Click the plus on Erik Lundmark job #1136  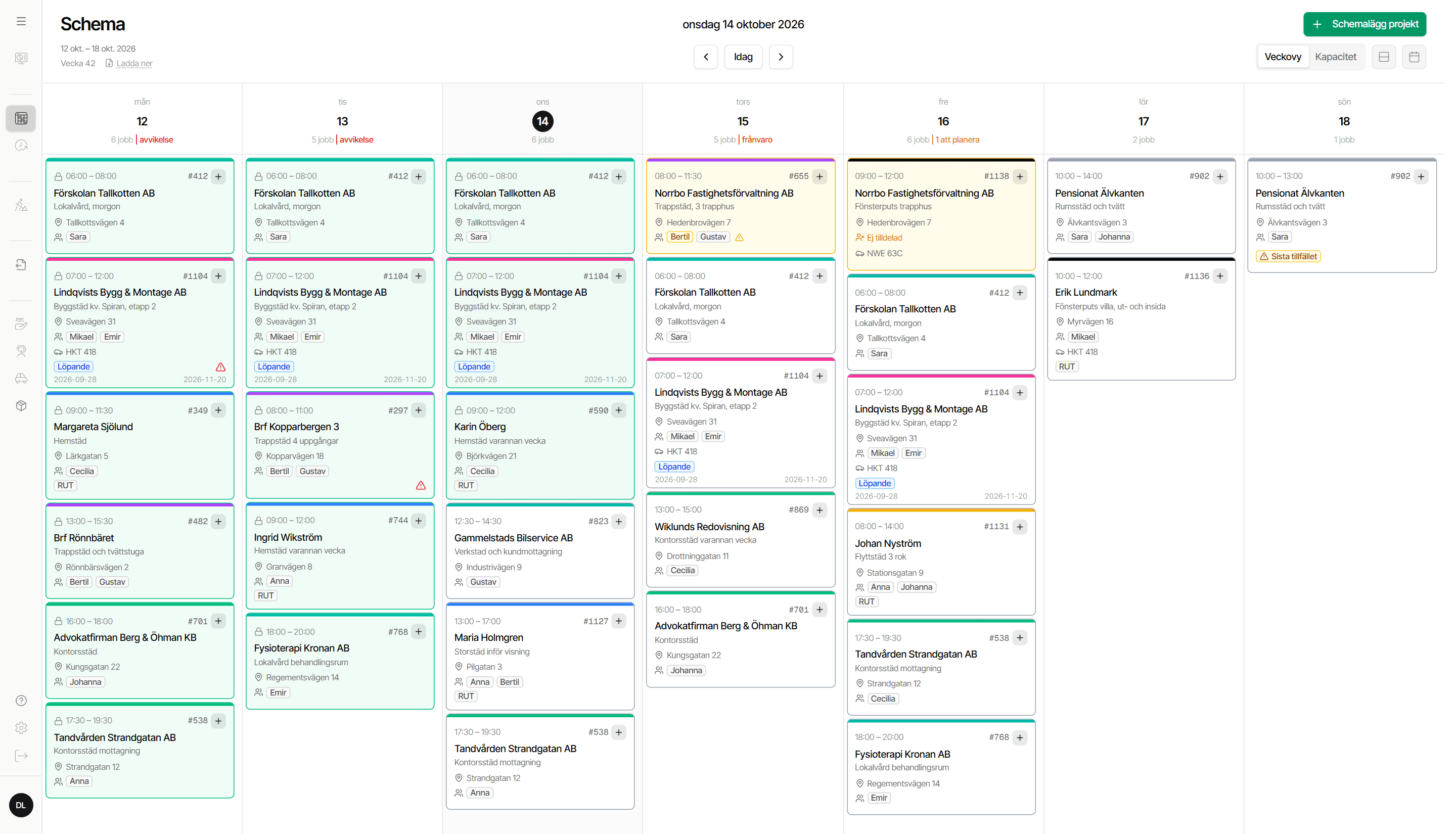pos(1220,276)
